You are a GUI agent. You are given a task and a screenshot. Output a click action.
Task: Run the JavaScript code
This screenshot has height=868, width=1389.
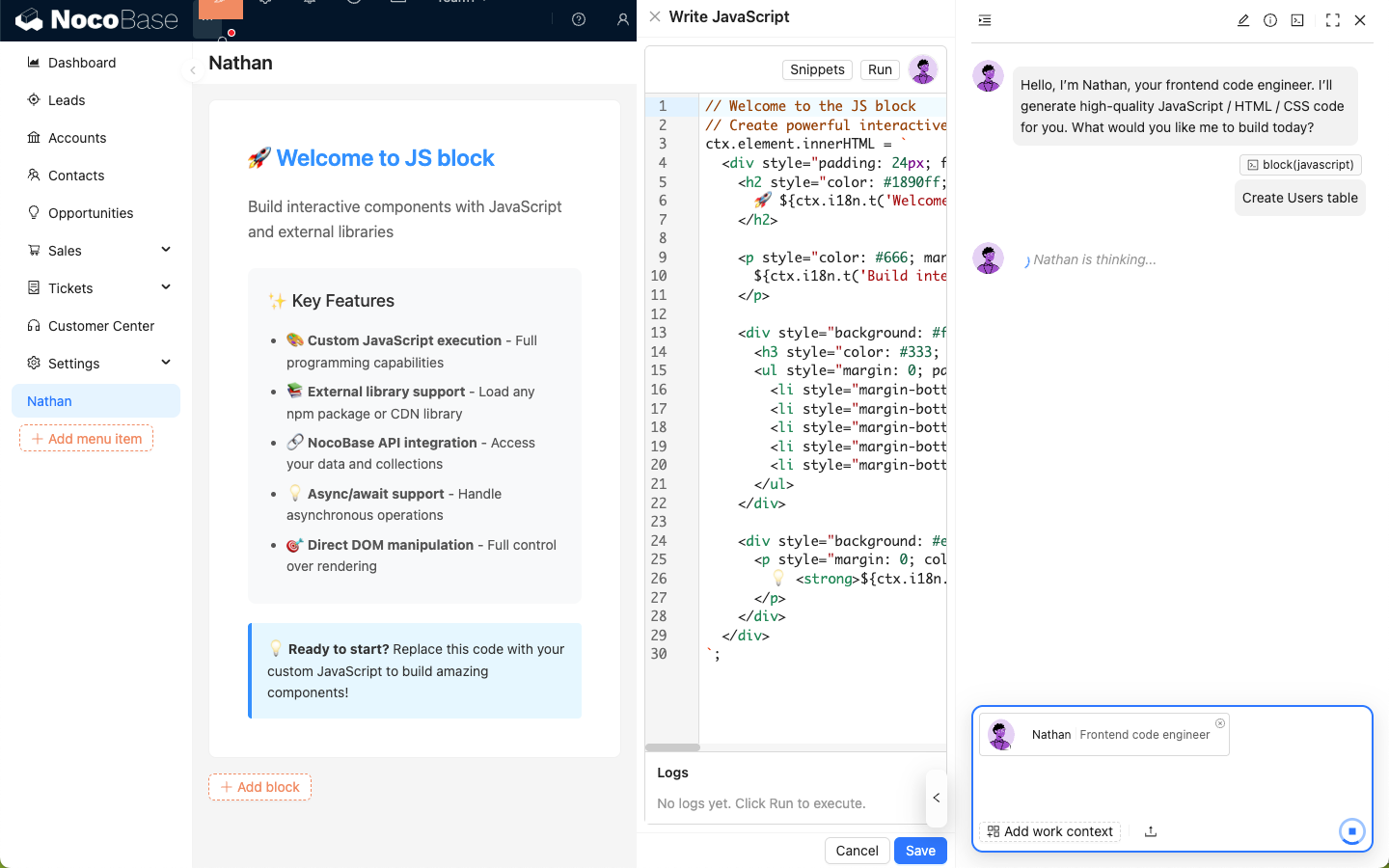click(x=880, y=69)
